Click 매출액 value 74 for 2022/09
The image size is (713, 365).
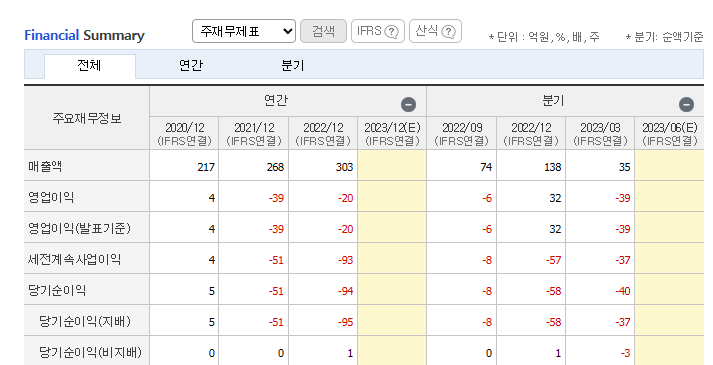click(486, 167)
